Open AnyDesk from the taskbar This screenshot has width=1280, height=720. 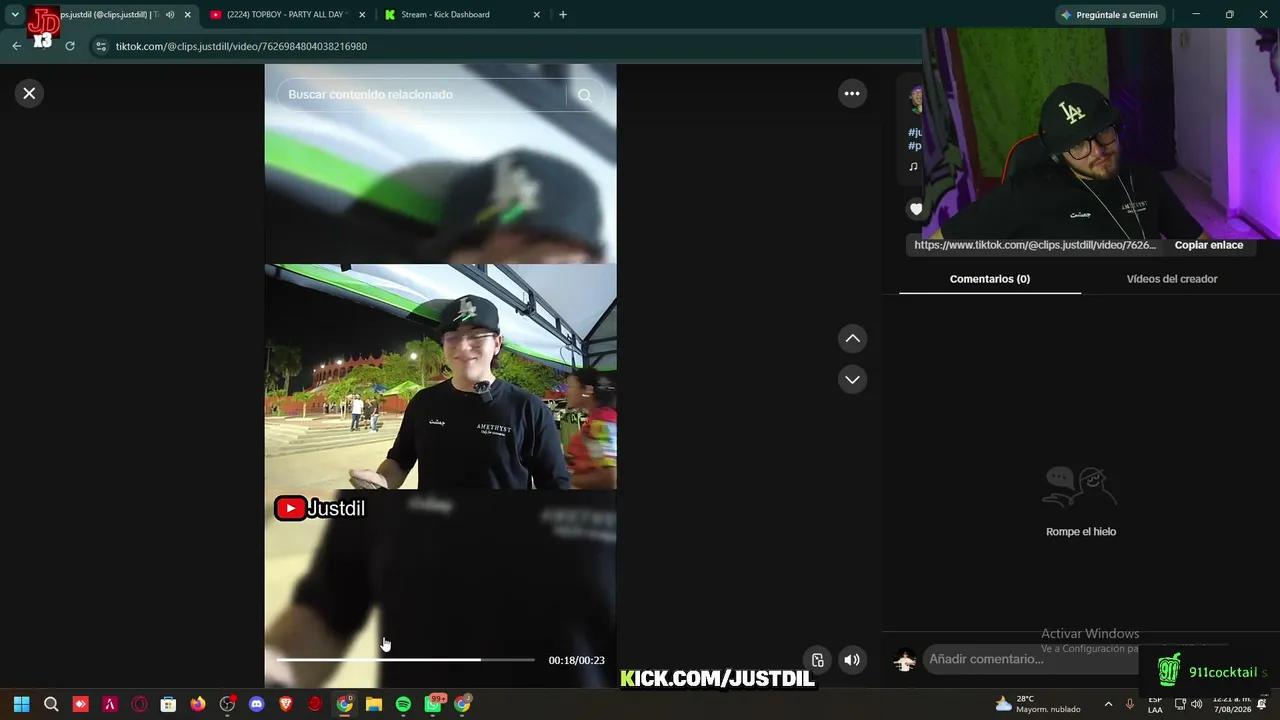(x=81, y=704)
